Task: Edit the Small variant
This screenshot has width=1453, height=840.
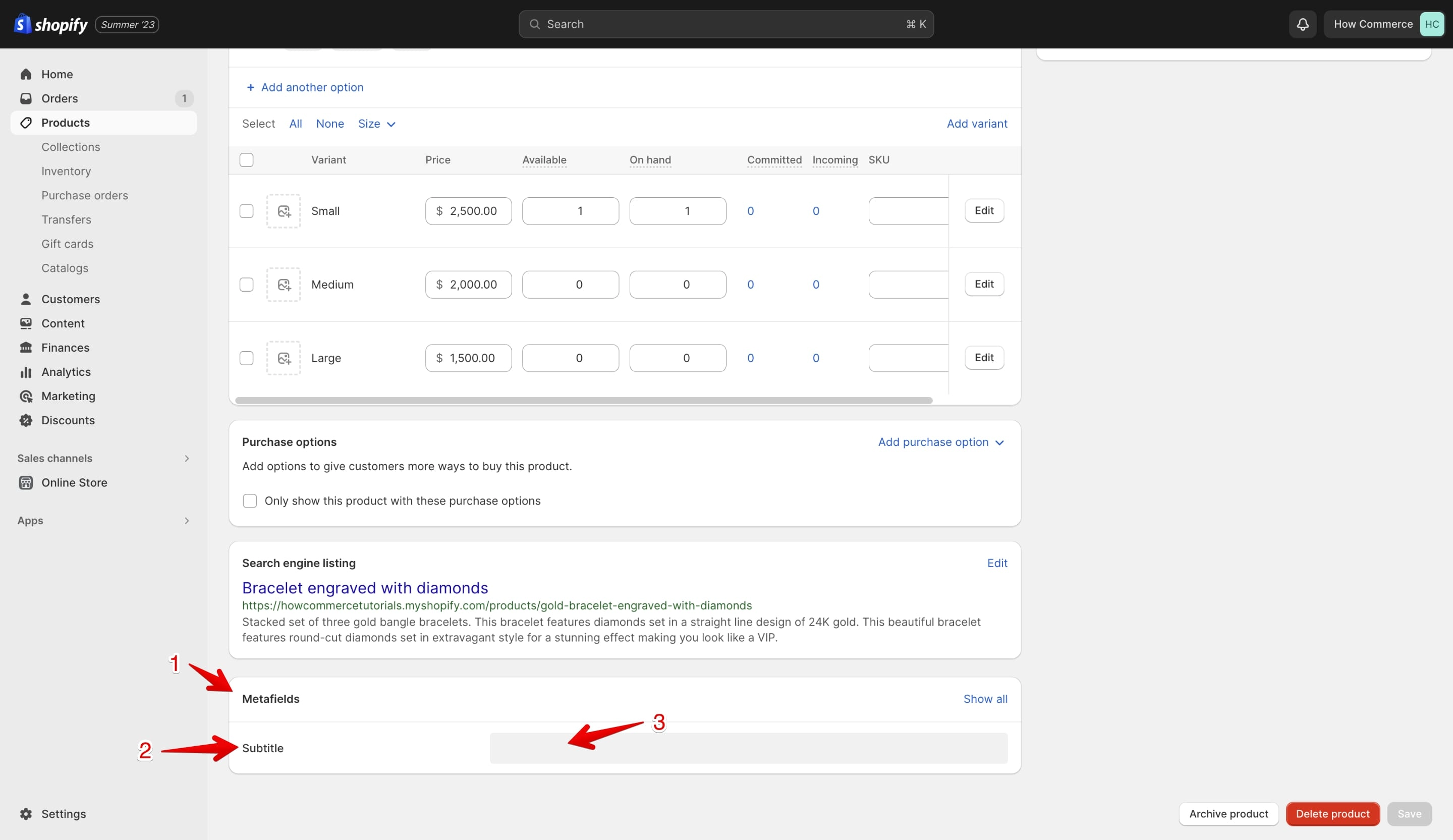Action: (984, 210)
